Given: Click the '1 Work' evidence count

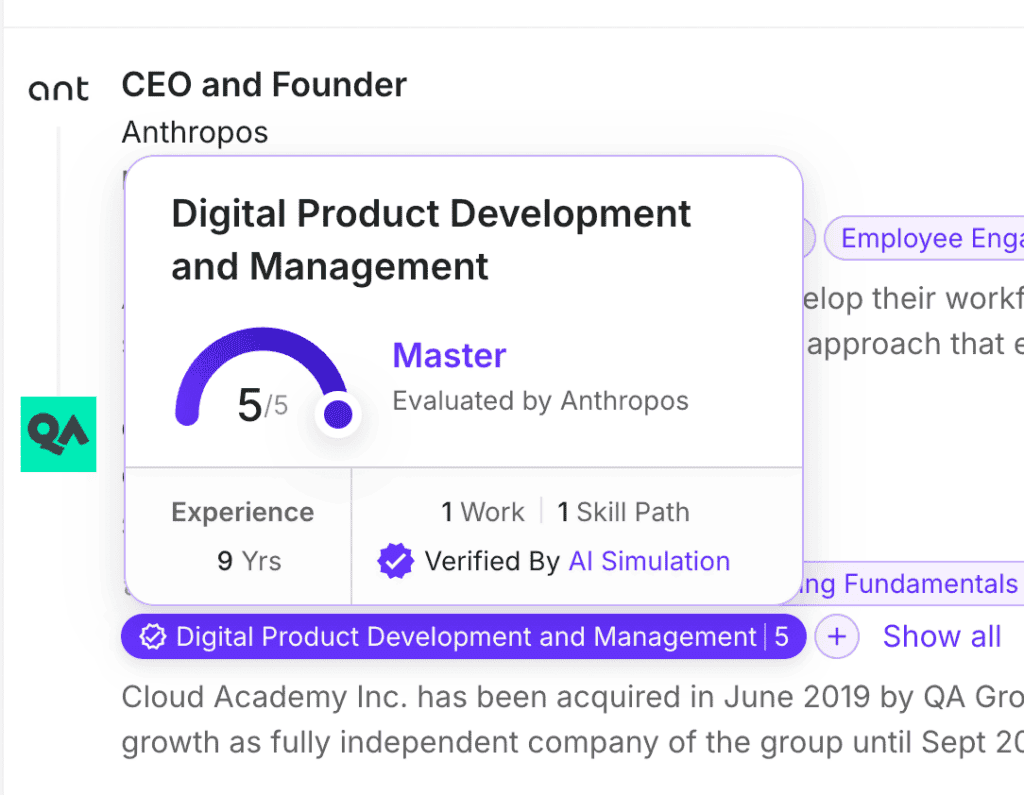Looking at the screenshot, I should (483, 512).
